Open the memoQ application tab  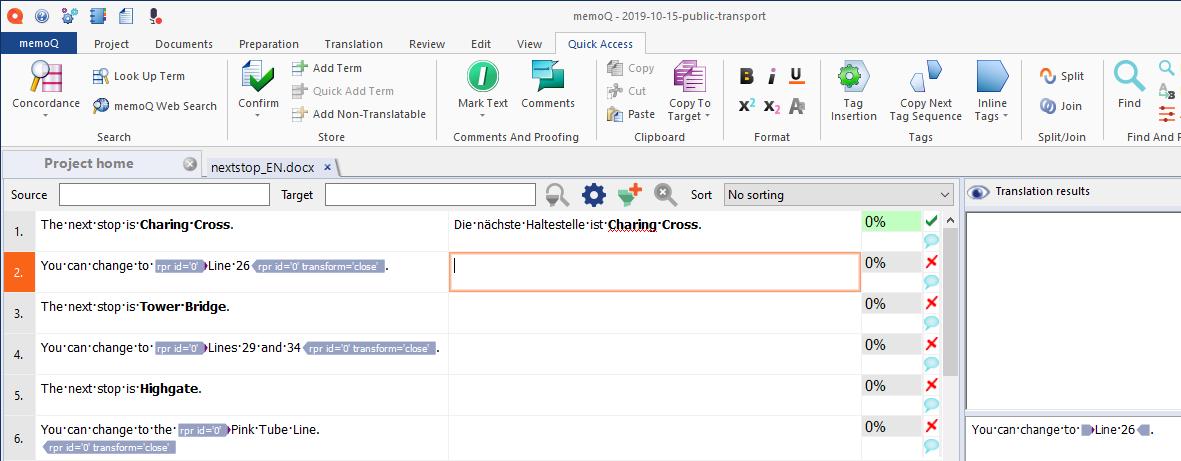[x=38, y=44]
